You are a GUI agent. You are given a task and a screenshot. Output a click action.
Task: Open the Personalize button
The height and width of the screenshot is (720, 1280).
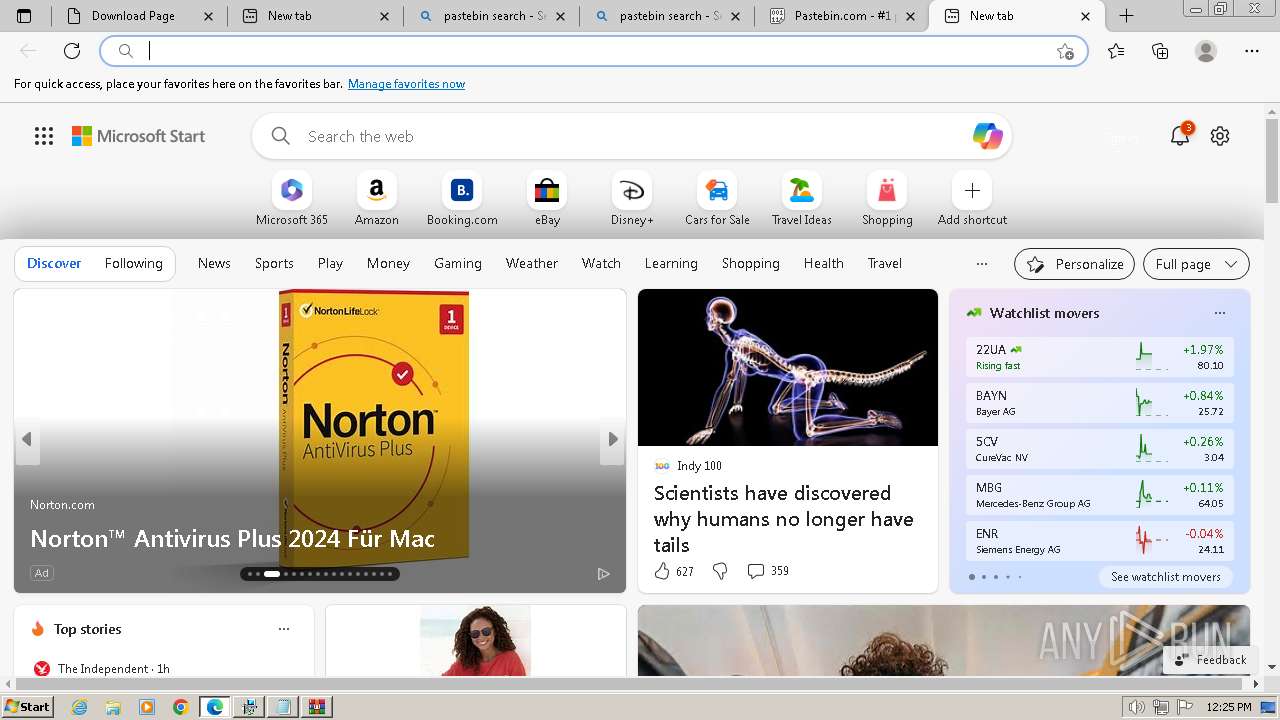(x=1074, y=264)
